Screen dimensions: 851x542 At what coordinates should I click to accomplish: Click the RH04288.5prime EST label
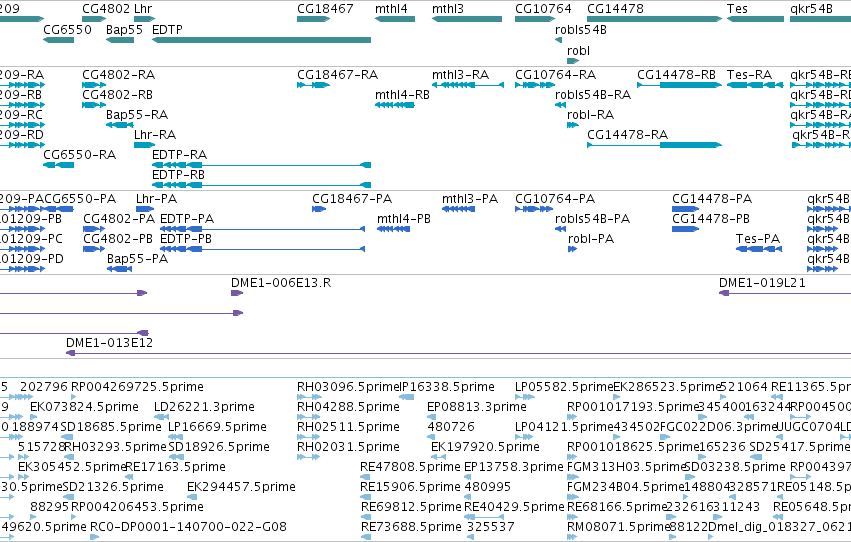pyautogui.click(x=348, y=407)
